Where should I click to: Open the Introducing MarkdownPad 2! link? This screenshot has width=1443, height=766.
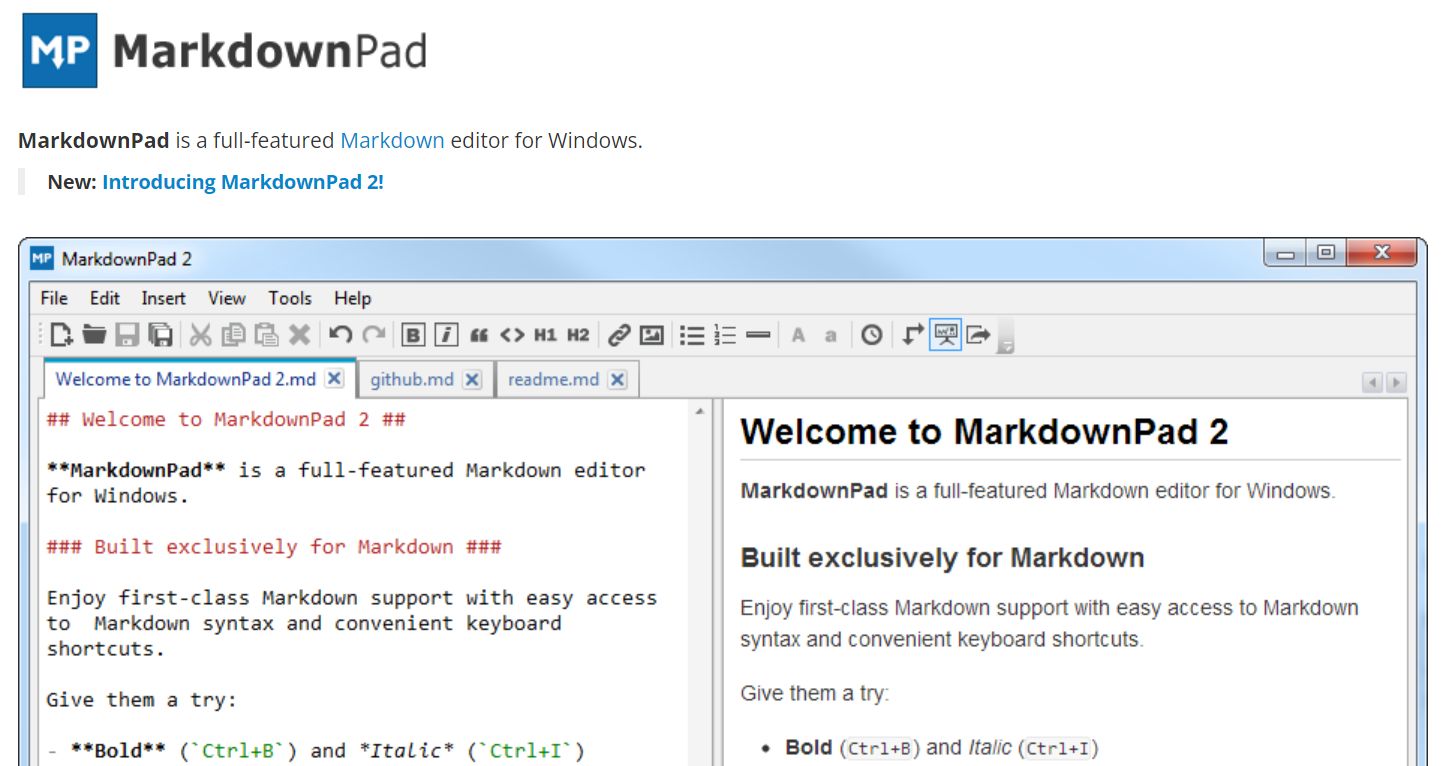[243, 182]
